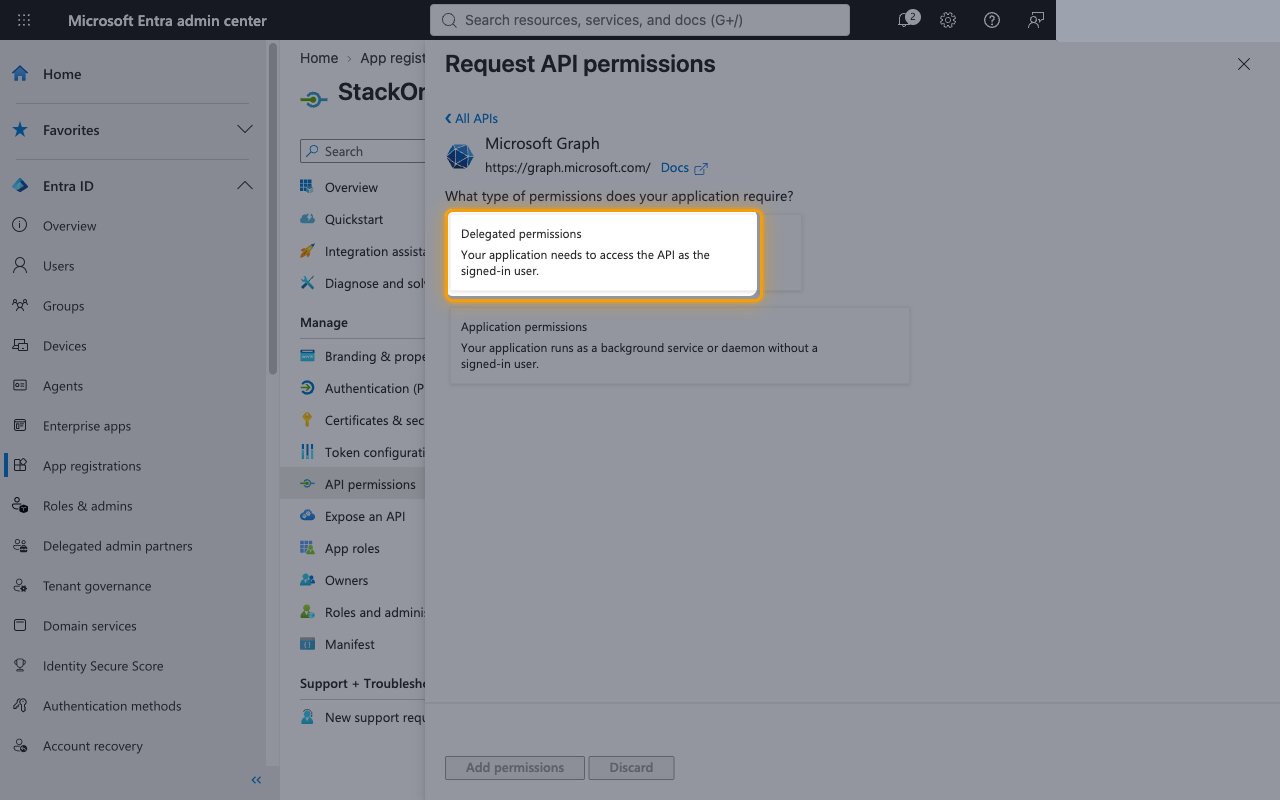
Task: Open the Docs external link
Action: pos(685,168)
